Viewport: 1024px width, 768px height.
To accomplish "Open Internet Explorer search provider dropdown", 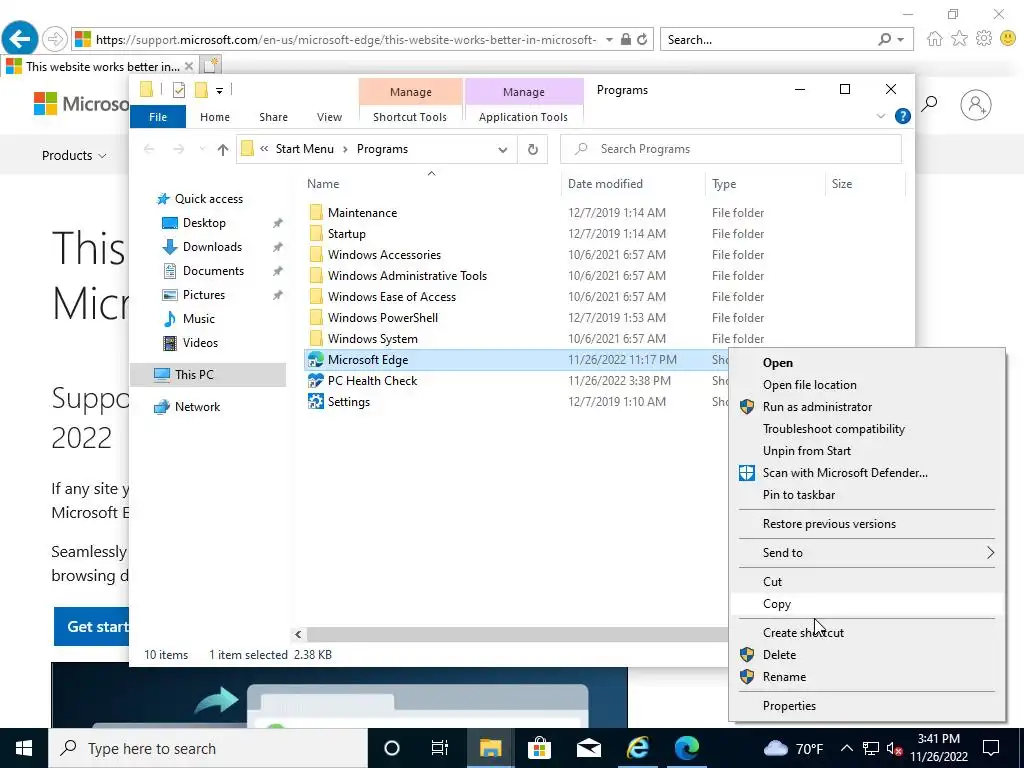I will point(901,39).
